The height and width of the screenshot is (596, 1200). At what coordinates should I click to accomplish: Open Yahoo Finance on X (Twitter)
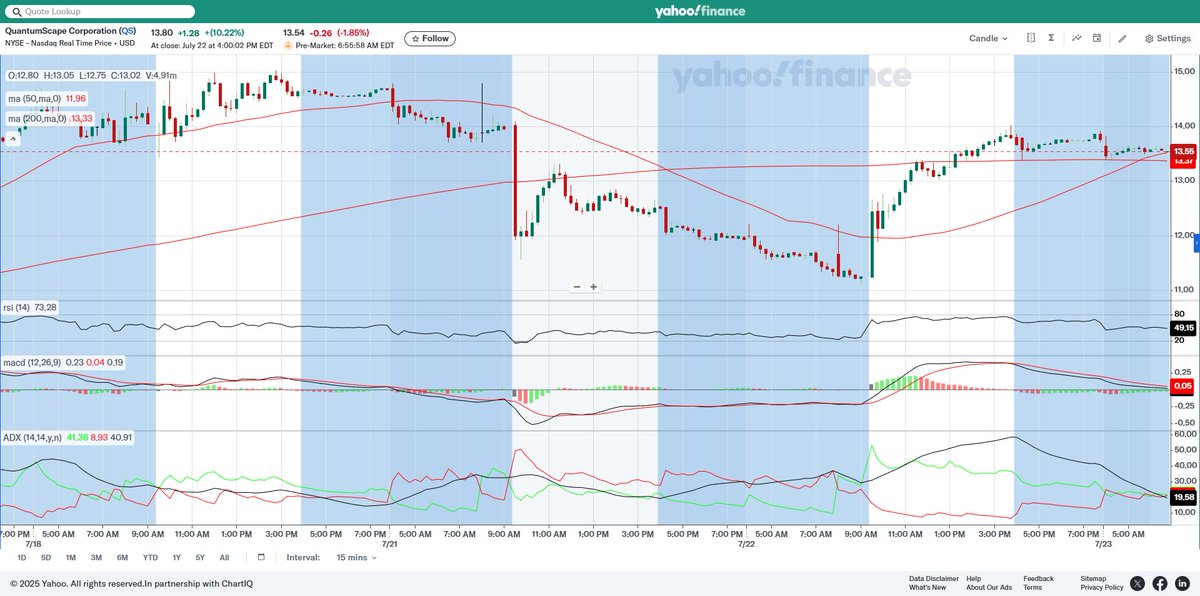tap(1137, 583)
